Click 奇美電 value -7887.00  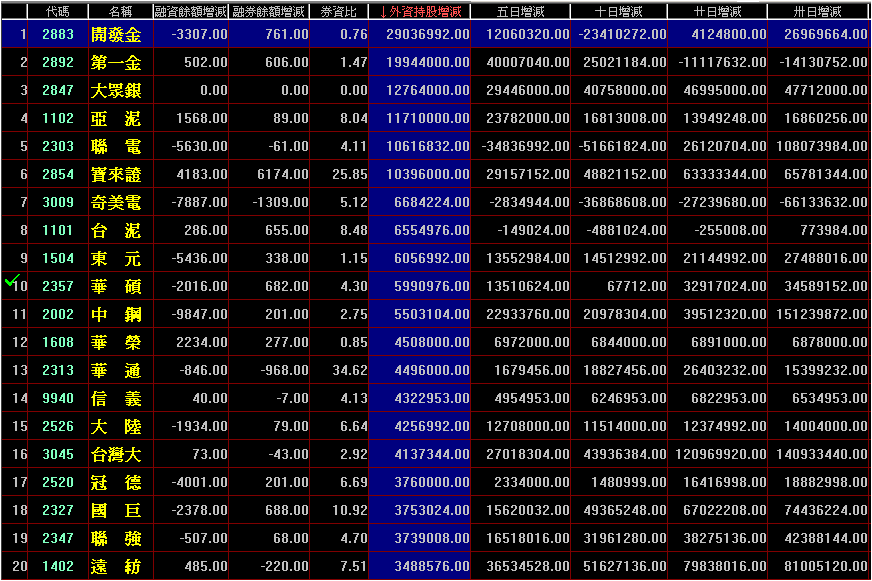[x=200, y=202]
